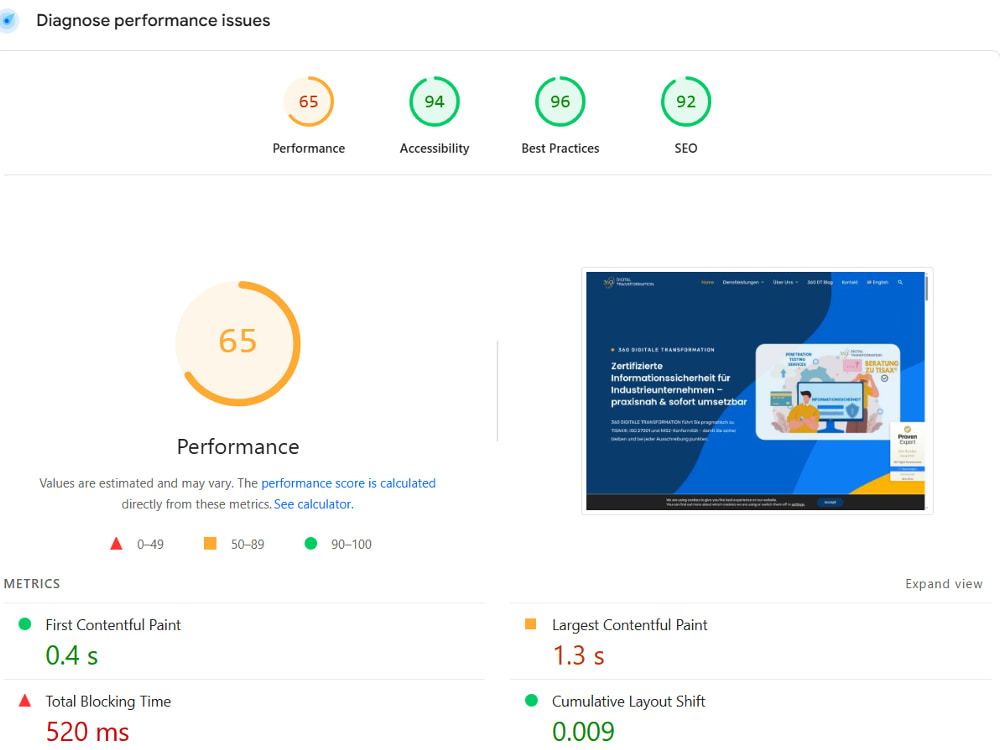Select the 0.4 s metric value
The image size is (1000, 750).
pyautogui.click(x=71, y=656)
